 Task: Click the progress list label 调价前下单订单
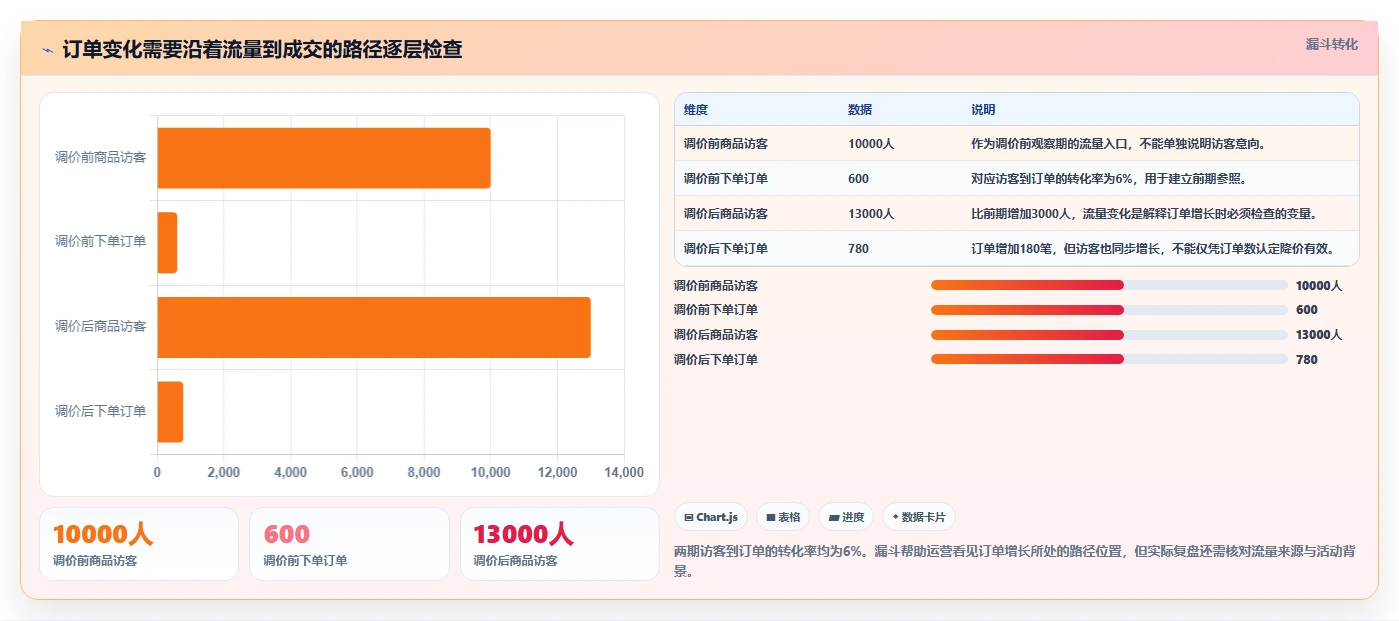[x=716, y=310]
